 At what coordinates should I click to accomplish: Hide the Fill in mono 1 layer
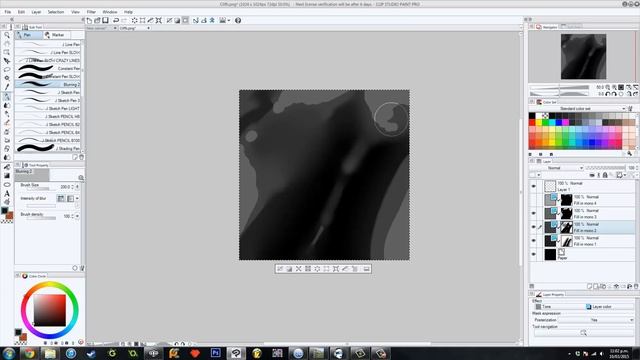[x=533, y=240]
